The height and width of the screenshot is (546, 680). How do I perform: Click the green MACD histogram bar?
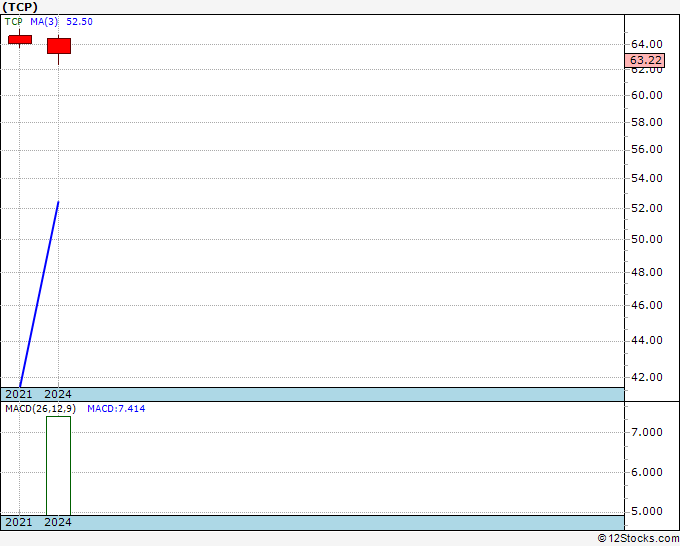pos(59,466)
